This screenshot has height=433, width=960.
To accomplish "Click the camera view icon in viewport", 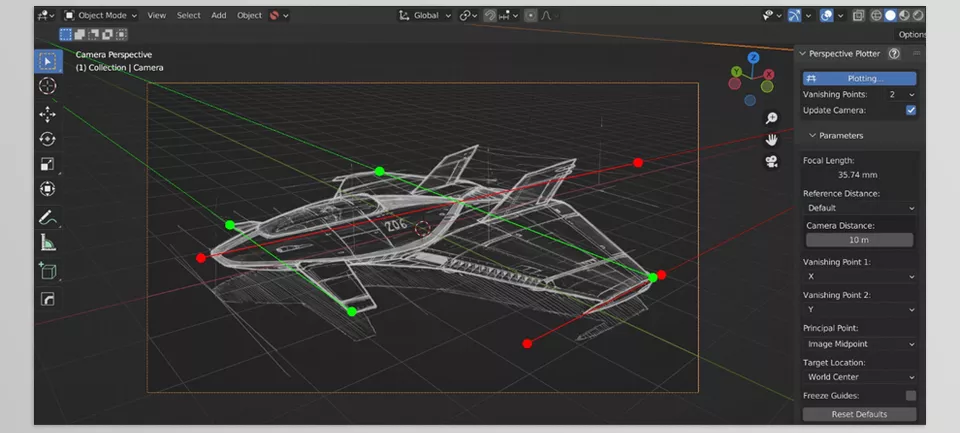I will pos(772,162).
